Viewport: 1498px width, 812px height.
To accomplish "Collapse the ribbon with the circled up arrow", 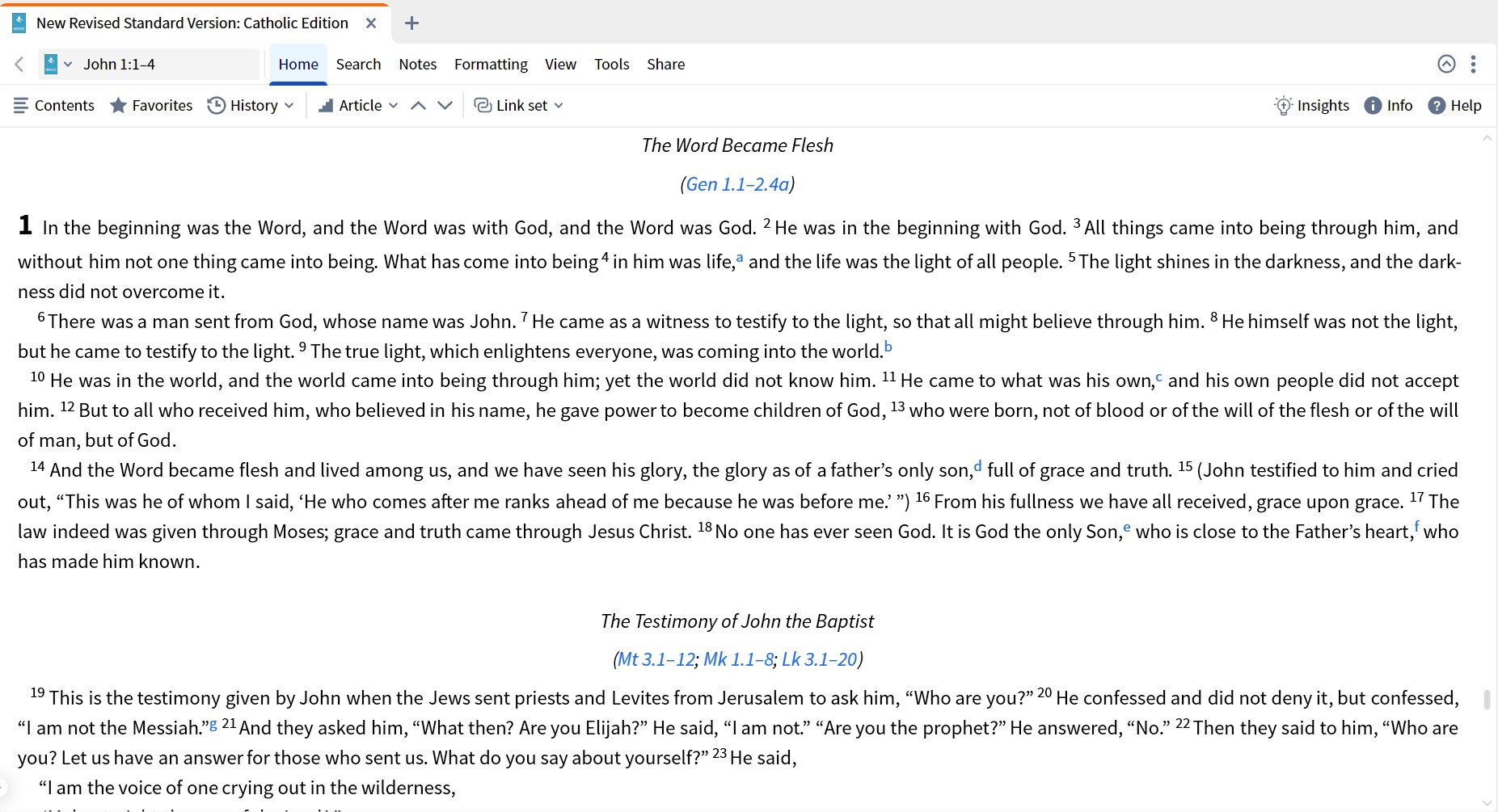I will 1446,64.
